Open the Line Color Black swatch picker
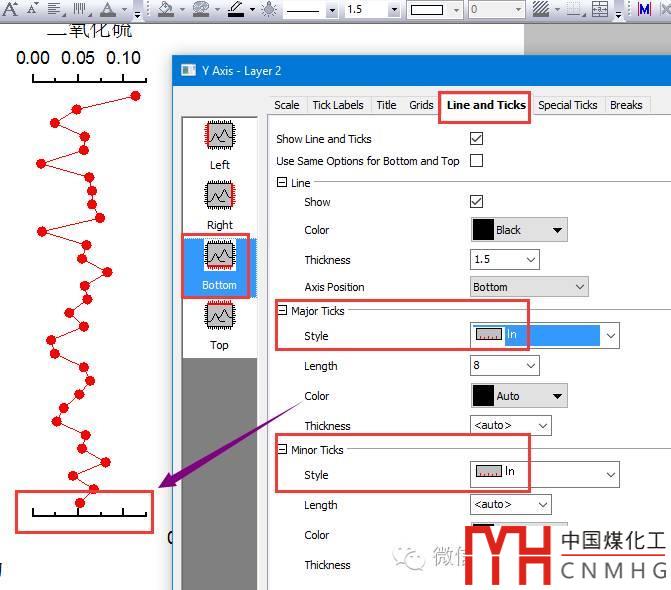Image resolution: width=671 pixels, height=590 pixels. coord(518,230)
